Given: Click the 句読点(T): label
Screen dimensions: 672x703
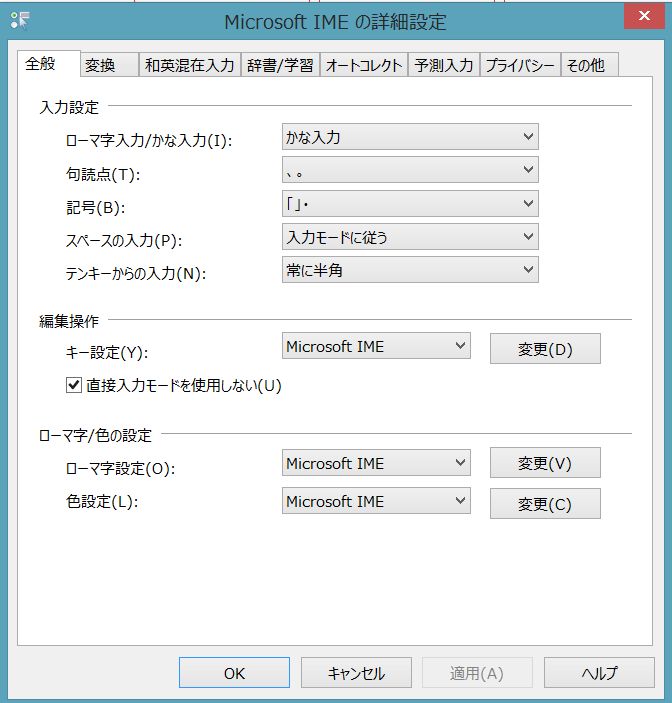Looking at the screenshot, I should coord(103,174).
